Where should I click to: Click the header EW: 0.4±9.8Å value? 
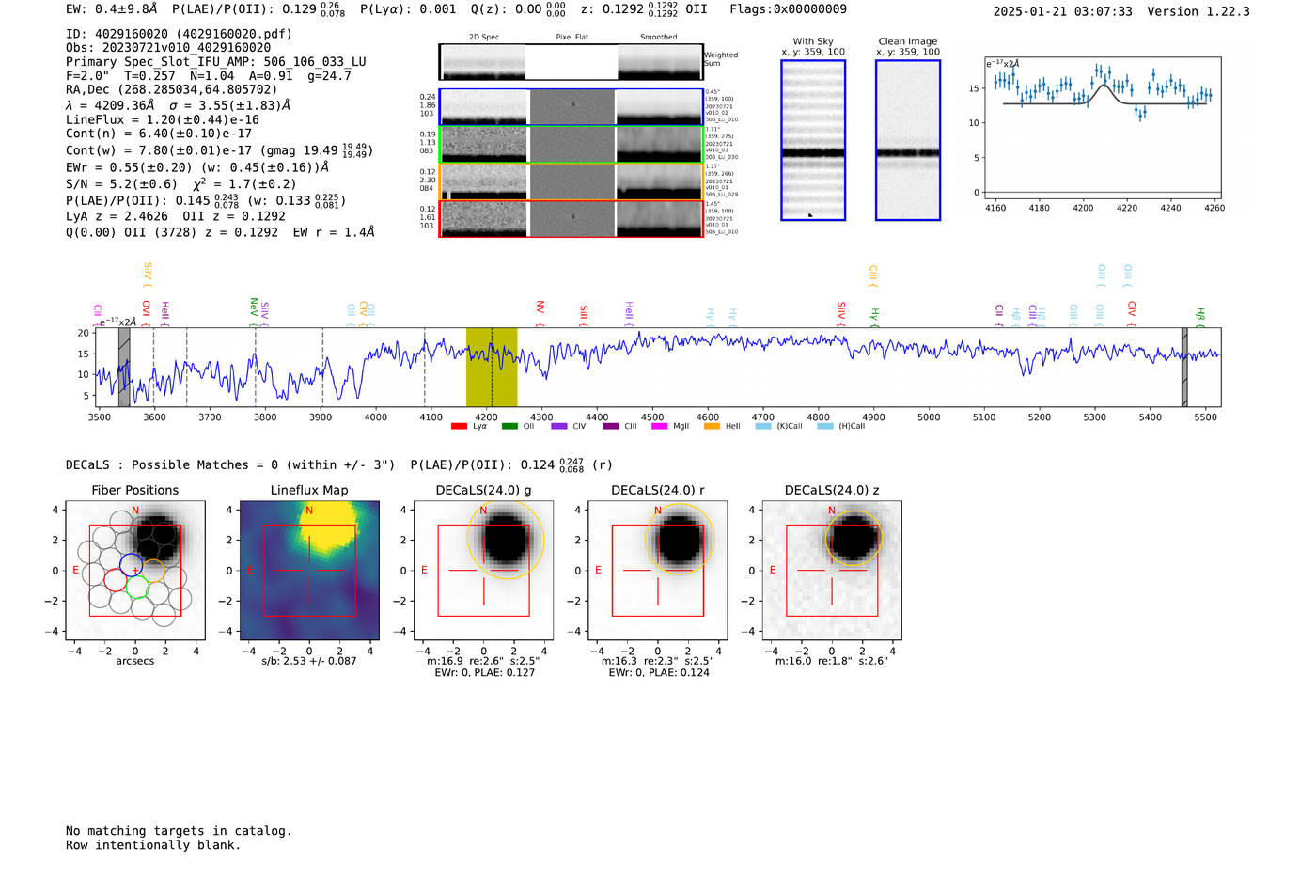(111, 9)
